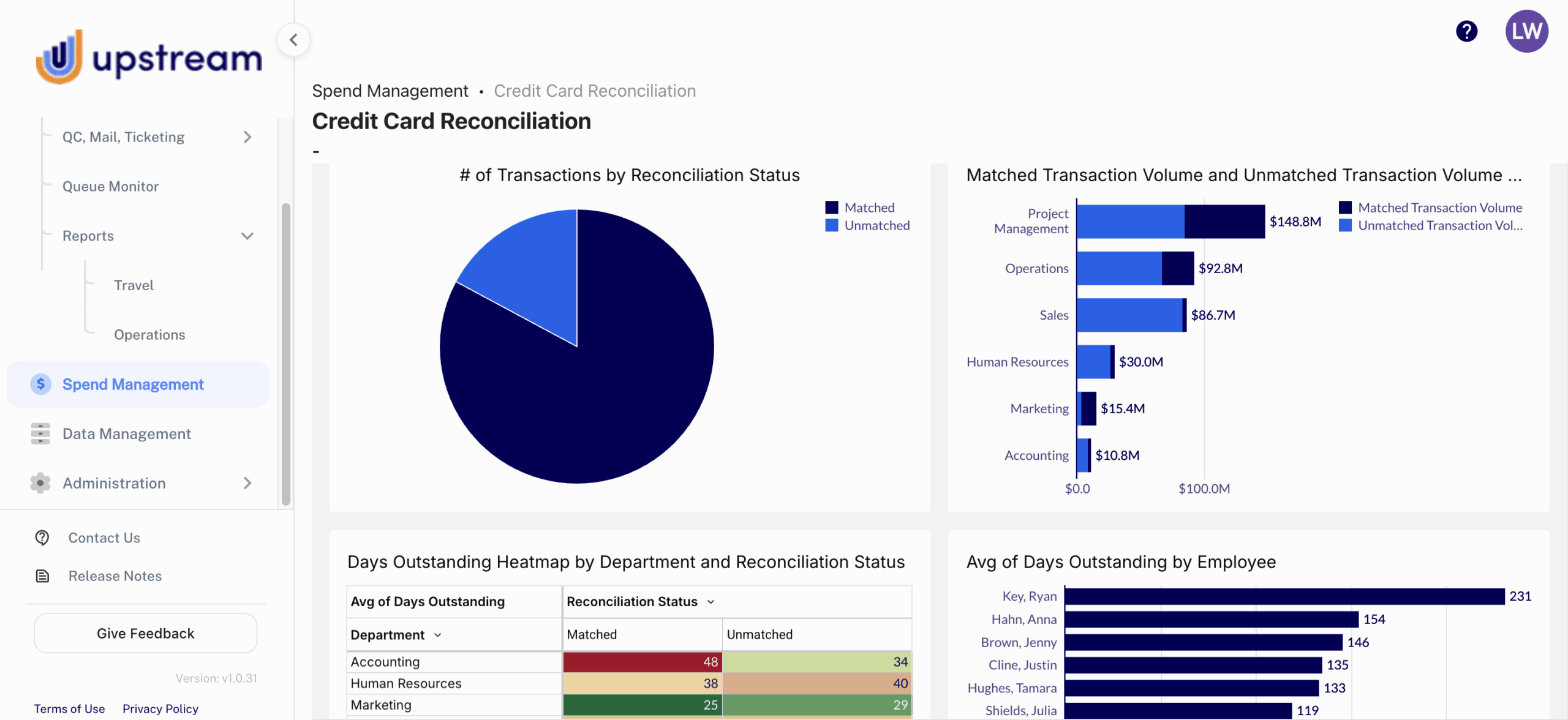Screen dimensions: 1568x720
Task: Open the help question mark icon
Action: click(1466, 31)
